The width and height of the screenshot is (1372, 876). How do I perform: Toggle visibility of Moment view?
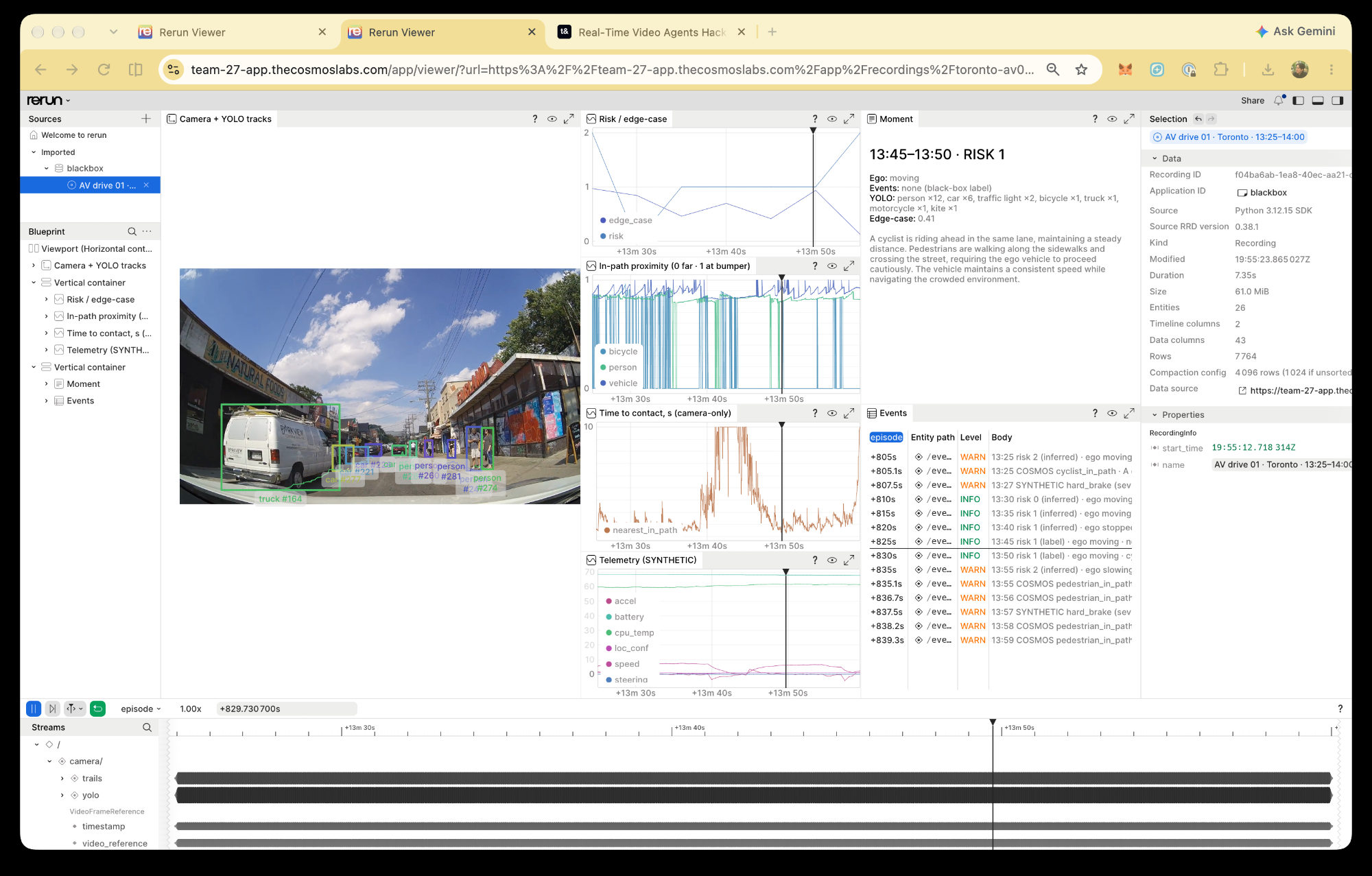tap(1112, 119)
